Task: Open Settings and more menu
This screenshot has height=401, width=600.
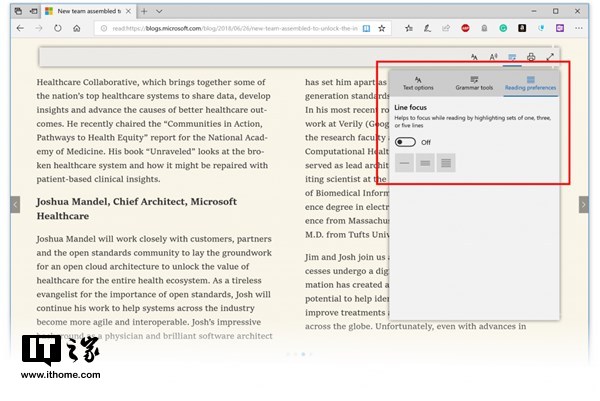Action: pos(579,28)
